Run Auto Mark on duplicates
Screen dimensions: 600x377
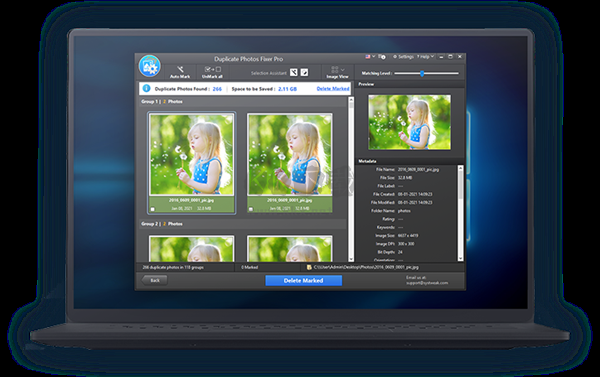180,72
